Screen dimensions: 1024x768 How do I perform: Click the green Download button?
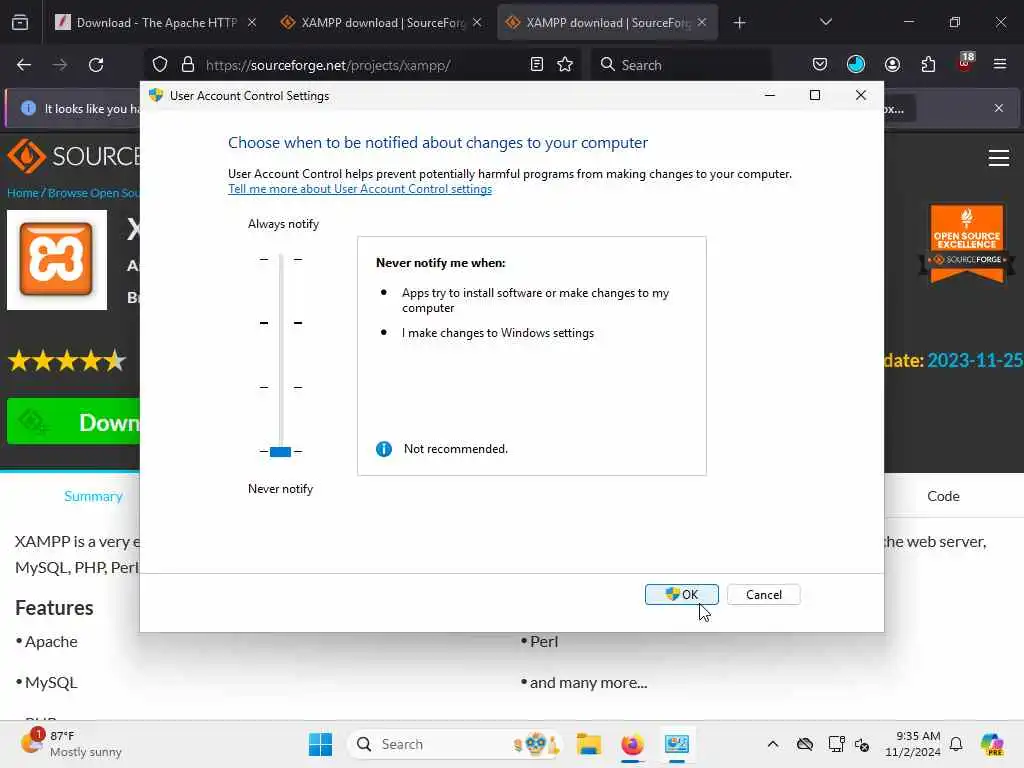[73, 422]
